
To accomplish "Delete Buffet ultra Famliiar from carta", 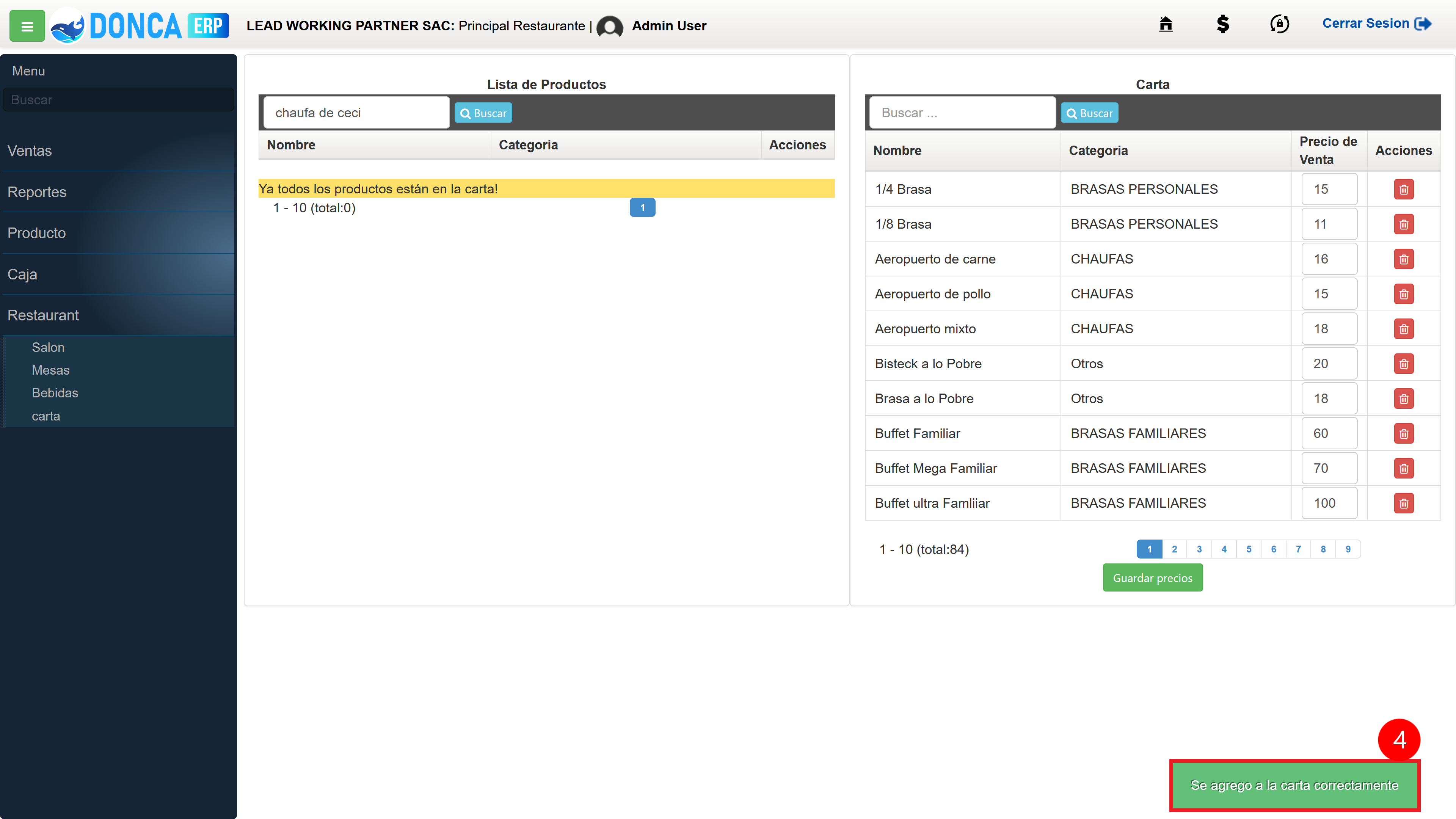I will 1403,503.
